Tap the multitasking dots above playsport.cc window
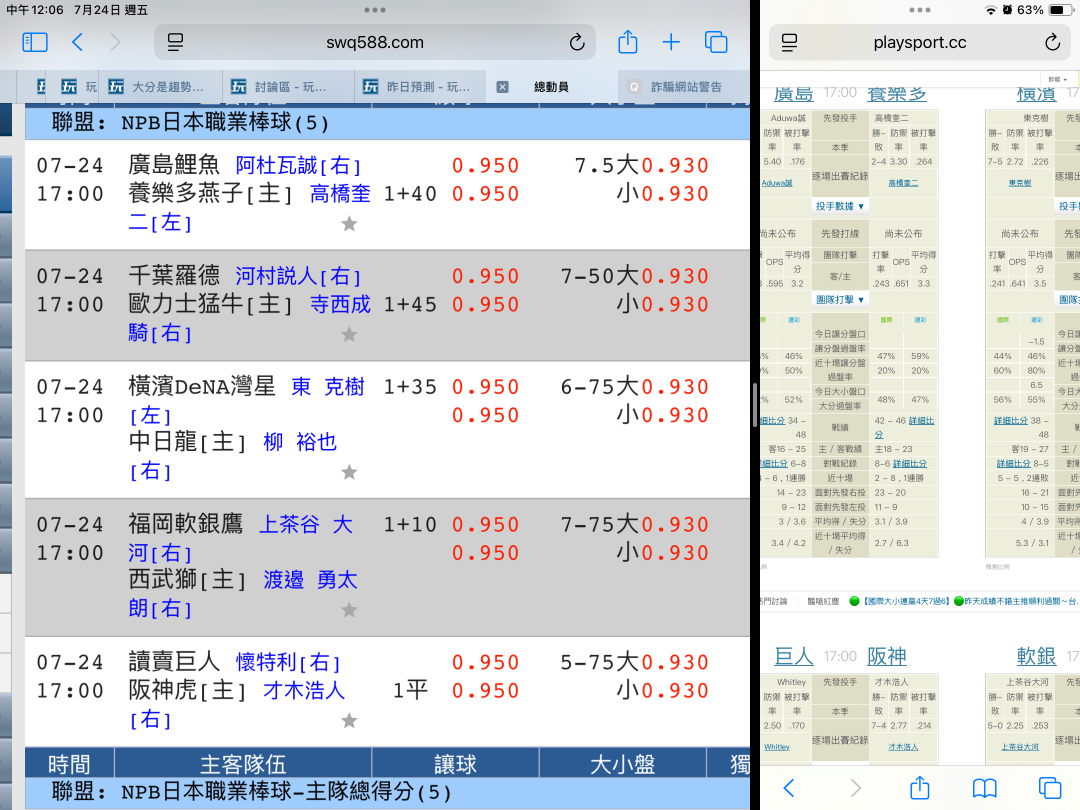 [920, 10]
